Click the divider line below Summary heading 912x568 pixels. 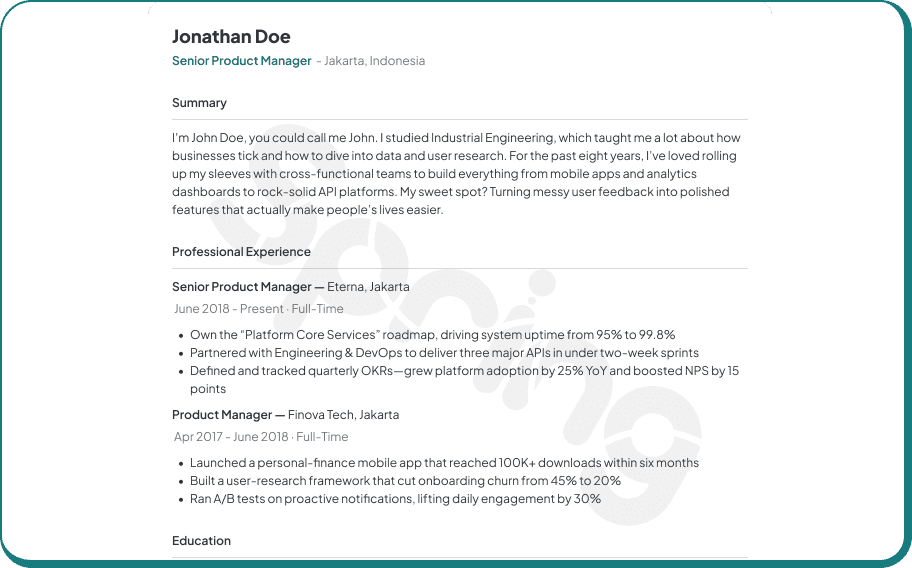(x=459, y=120)
